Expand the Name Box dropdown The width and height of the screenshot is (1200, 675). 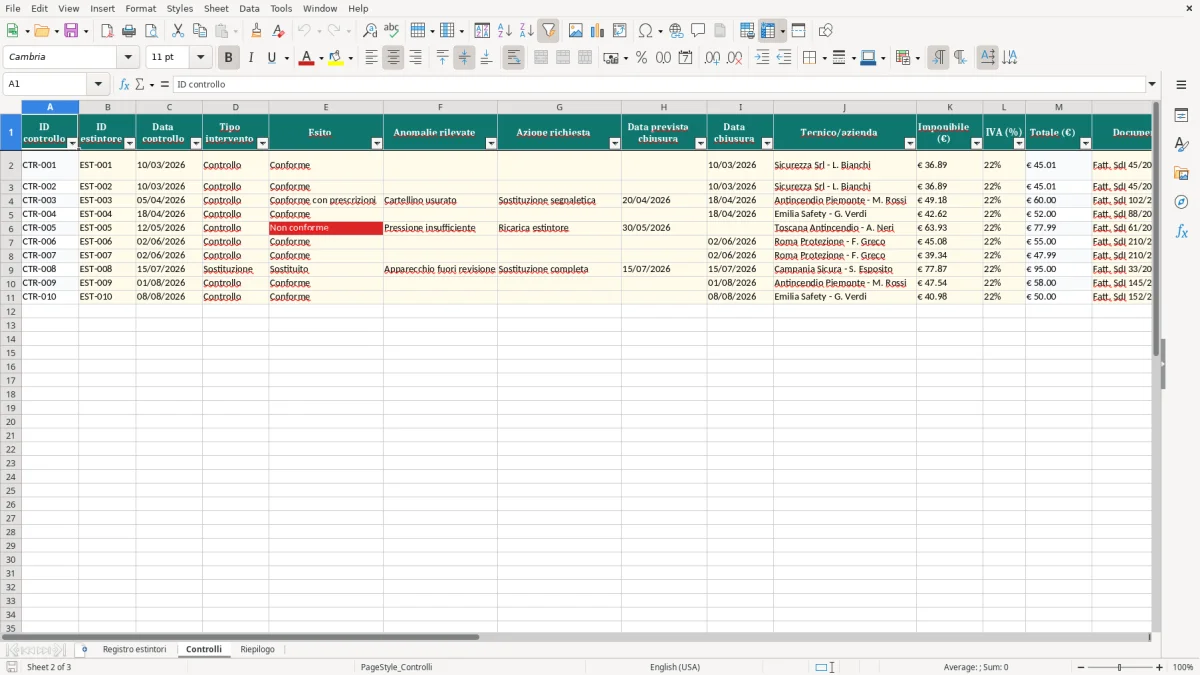point(98,84)
